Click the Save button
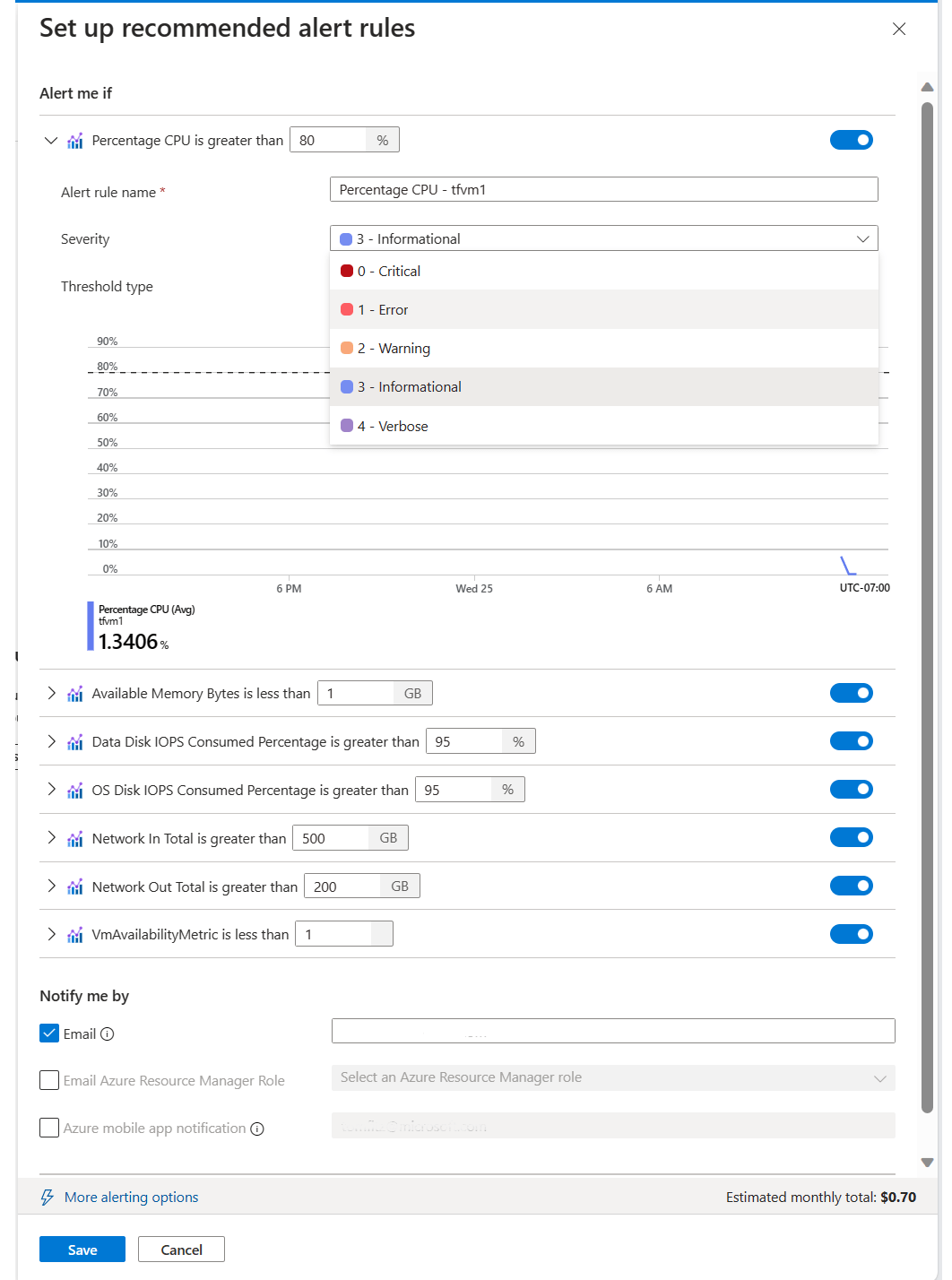The image size is (952, 1280). point(82,1249)
